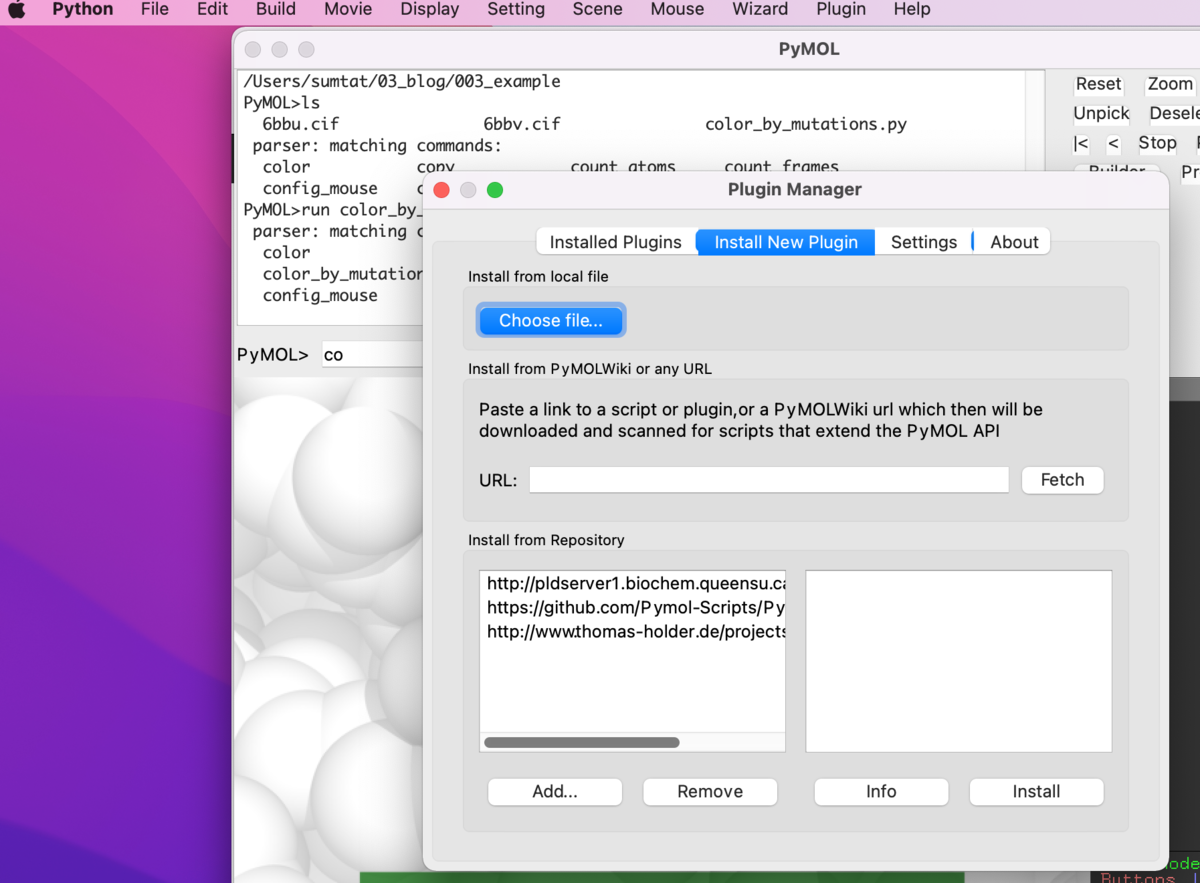Screen dimensions: 1200x883
Task: Click Reset in the PyMOL window
Action: 1098,84
